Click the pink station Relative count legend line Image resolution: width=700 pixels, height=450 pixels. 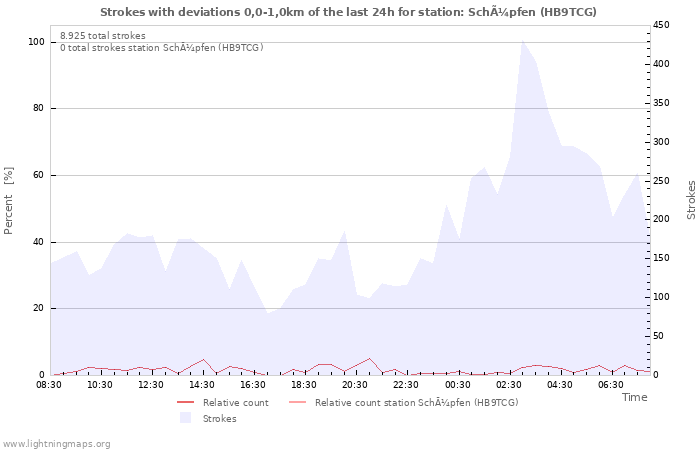tap(297, 402)
